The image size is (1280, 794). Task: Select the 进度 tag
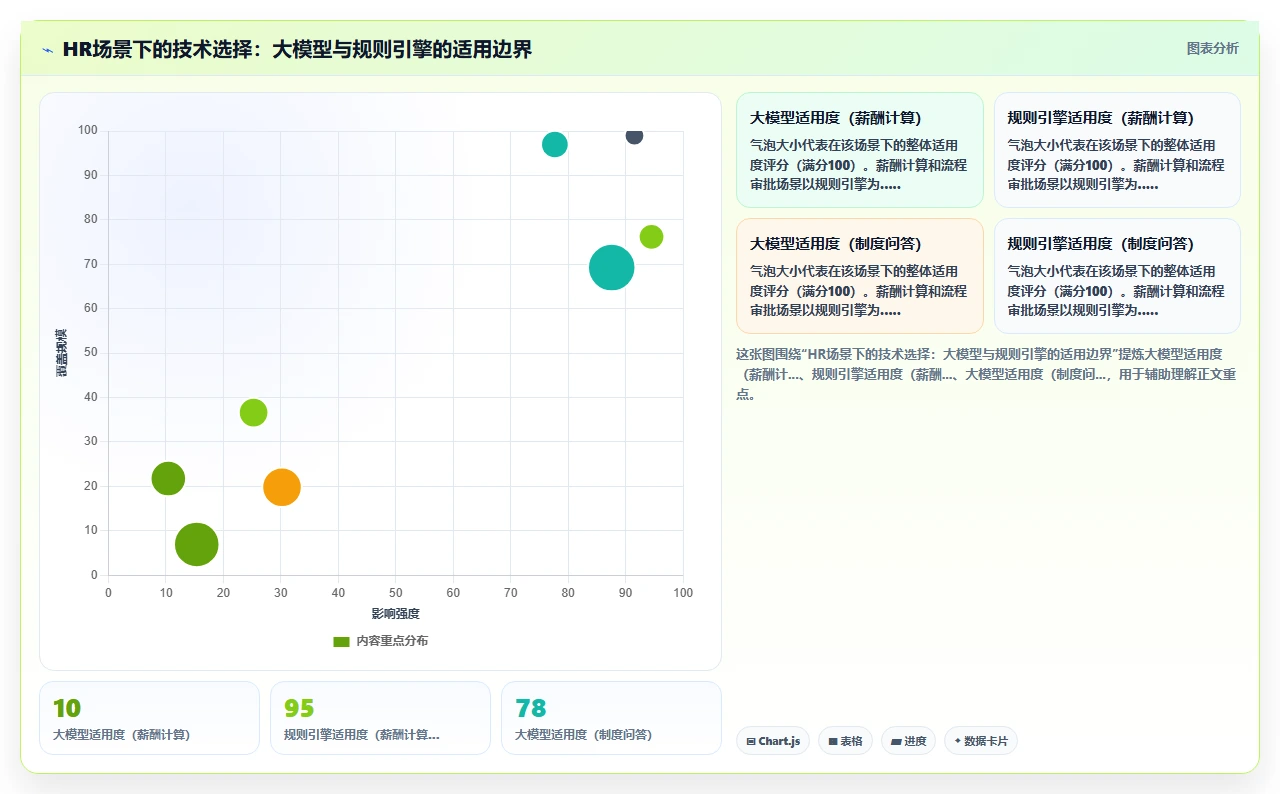(908, 741)
